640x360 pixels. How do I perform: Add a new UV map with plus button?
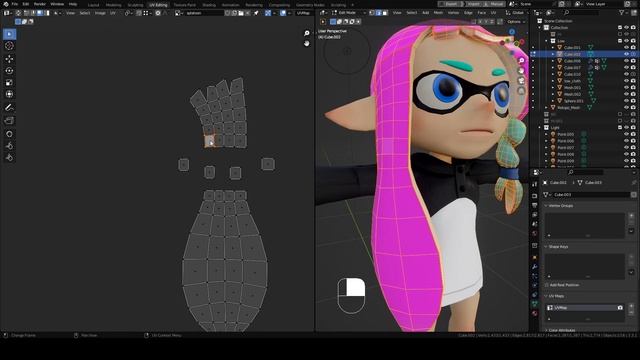coord(631,306)
